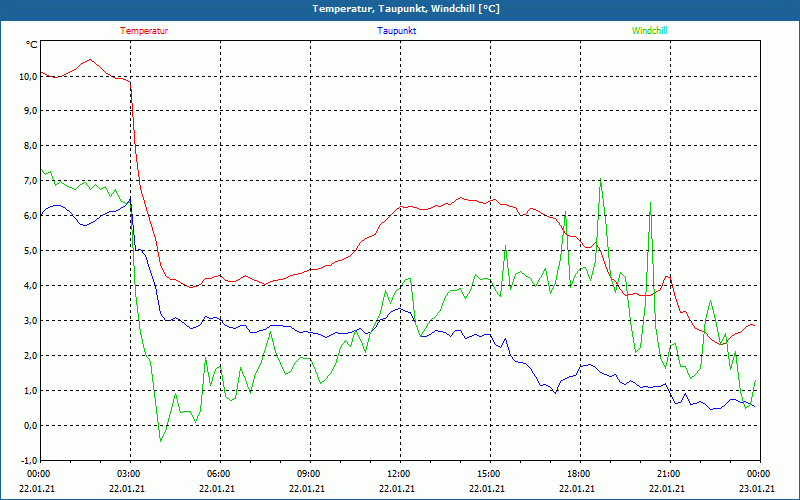This screenshot has height=500, width=800.
Task: Click the 3,0 y-axis value
Action: [30, 321]
